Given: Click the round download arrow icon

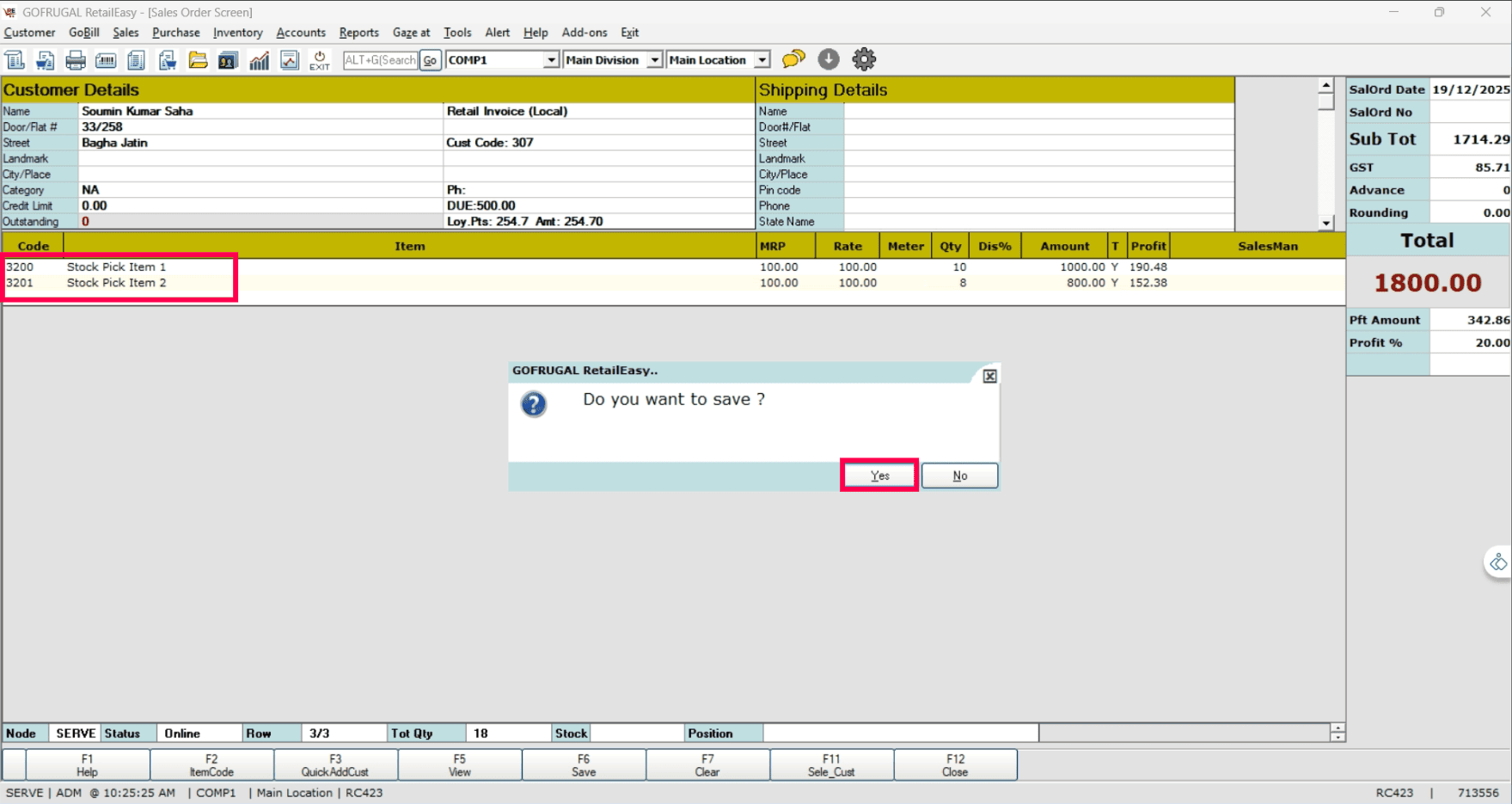Looking at the screenshot, I should tap(829, 59).
